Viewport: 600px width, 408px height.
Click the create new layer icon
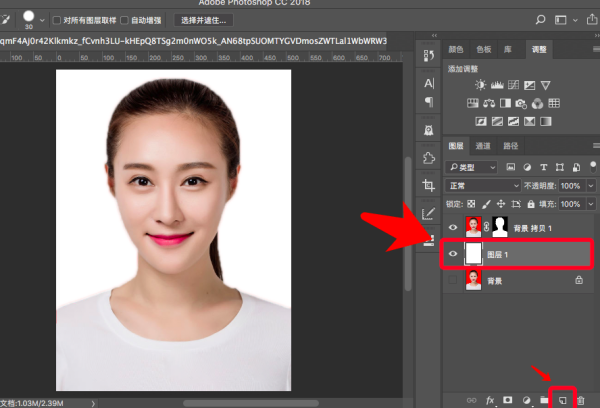point(562,400)
